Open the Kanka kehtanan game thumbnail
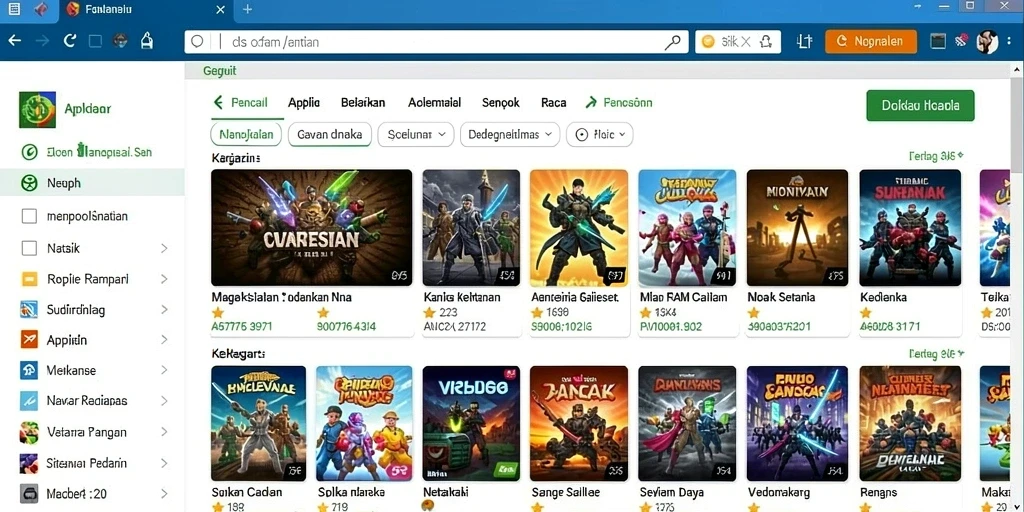The height and width of the screenshot is (512, 1024). [x=472, y=227]
